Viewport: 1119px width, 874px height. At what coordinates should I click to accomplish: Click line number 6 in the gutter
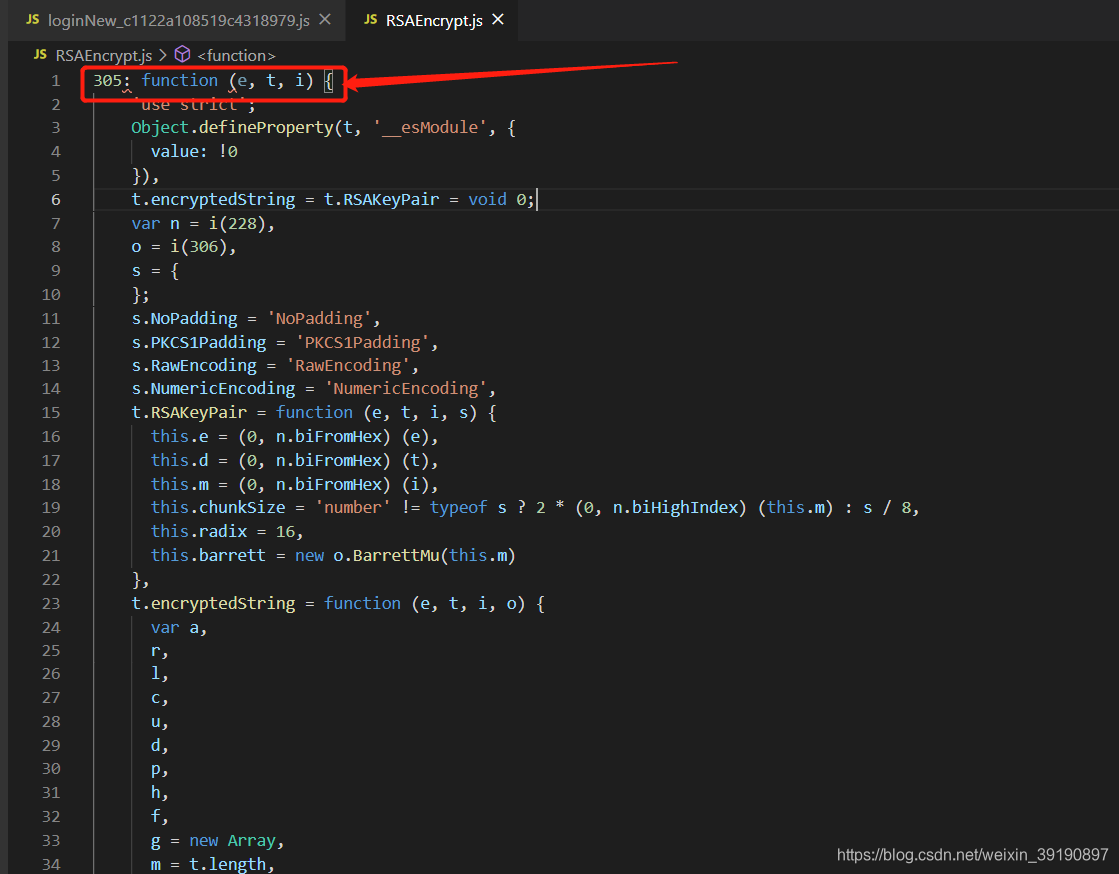(56, 200)
